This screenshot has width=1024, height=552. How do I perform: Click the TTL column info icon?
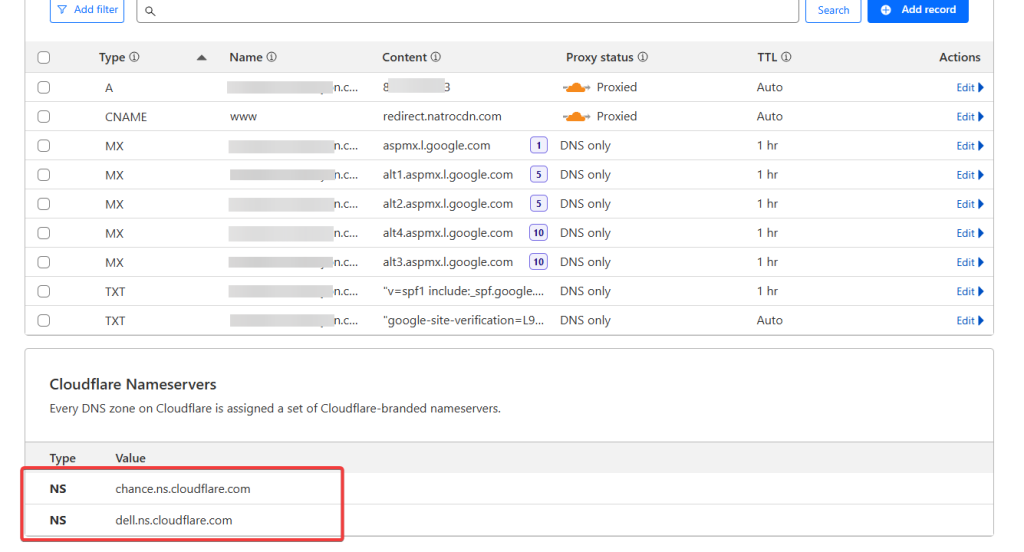pos(786,57)
